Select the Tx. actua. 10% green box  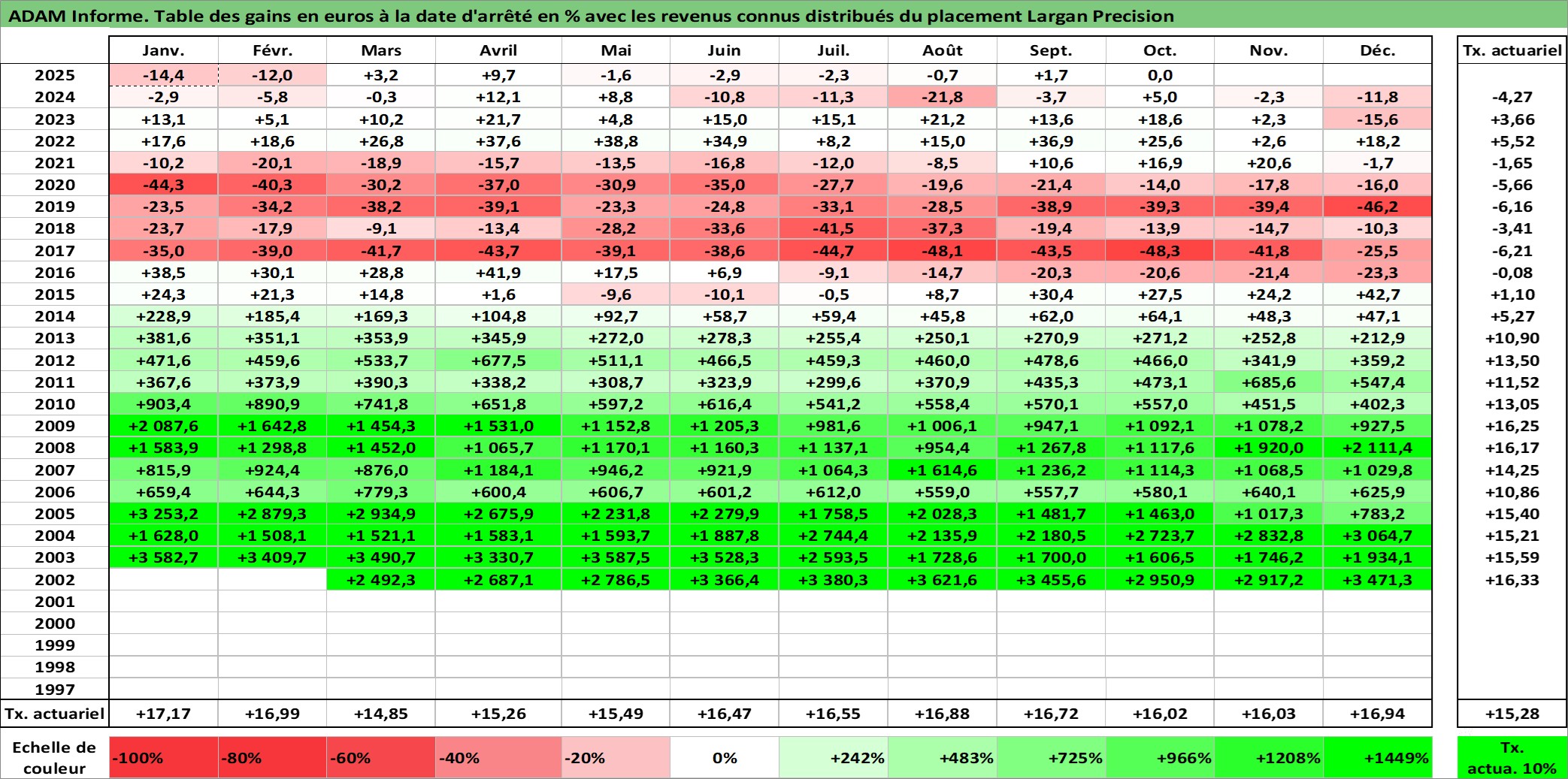point(1512,757)
